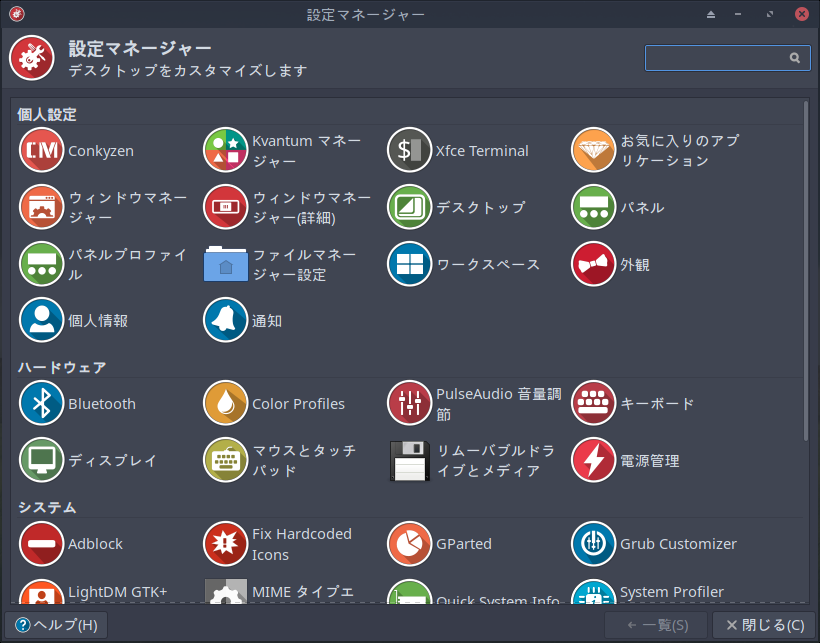Image resolution: width=820 pixels, height=643 pixels.
Task: Open リムーバブルドライブとメディア floppy icon
Action: click(409, 461)
